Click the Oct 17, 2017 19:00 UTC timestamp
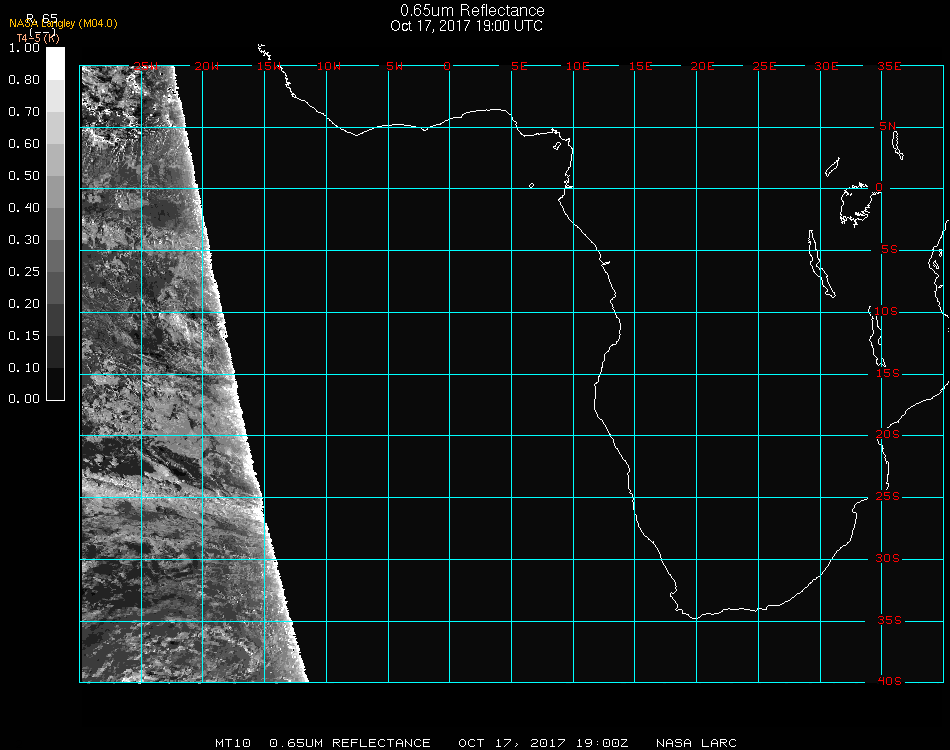 point(467,26)
